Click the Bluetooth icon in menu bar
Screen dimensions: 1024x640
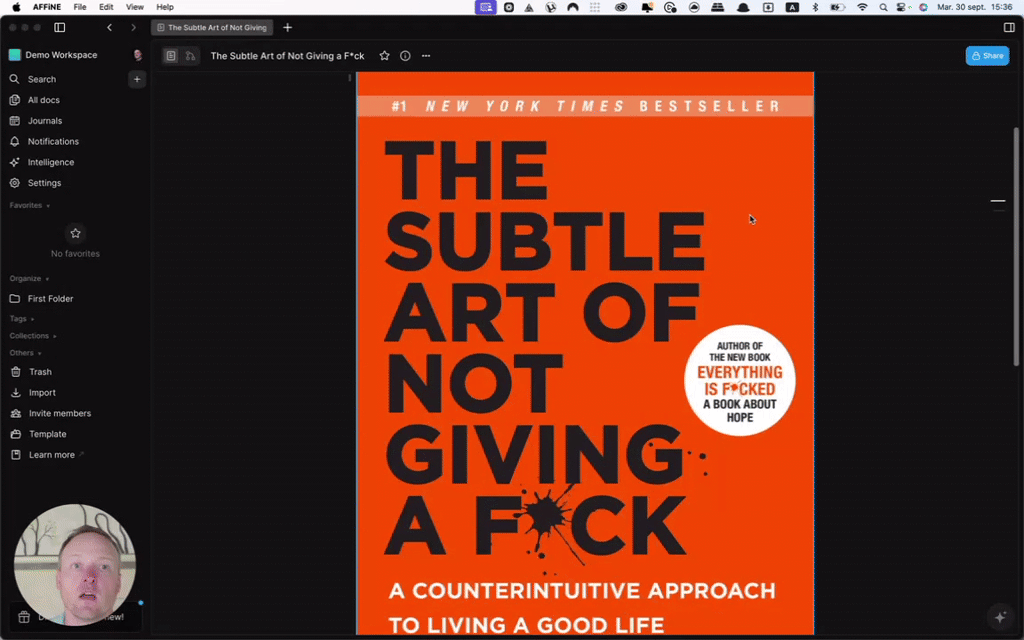[x=815, y=7]
